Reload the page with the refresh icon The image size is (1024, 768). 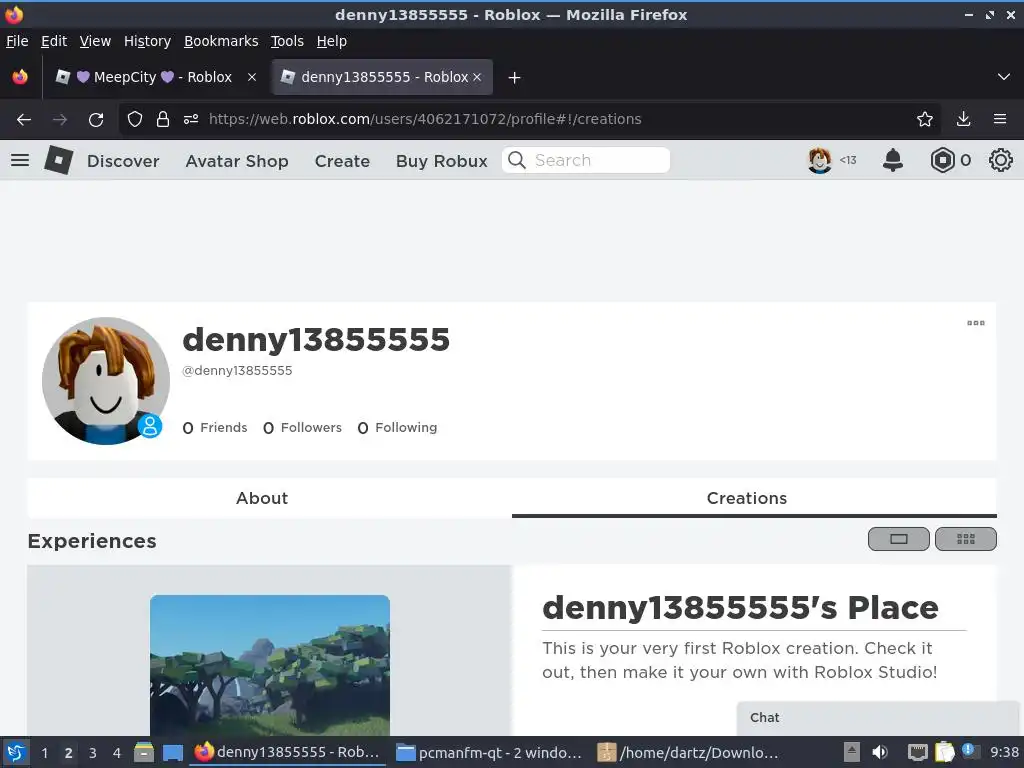click(96, 120)
